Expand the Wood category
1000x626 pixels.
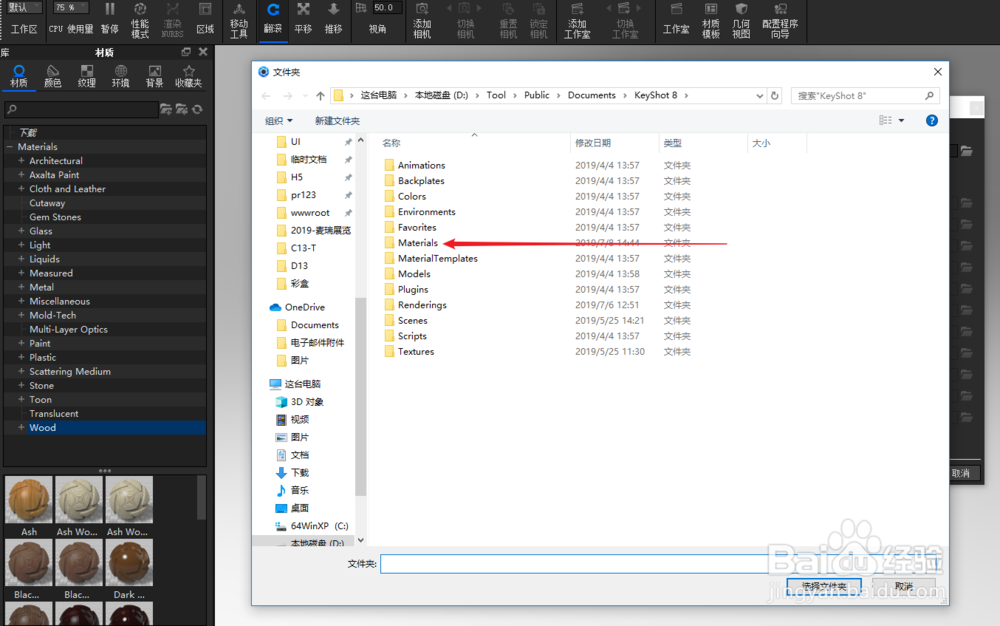21,427
